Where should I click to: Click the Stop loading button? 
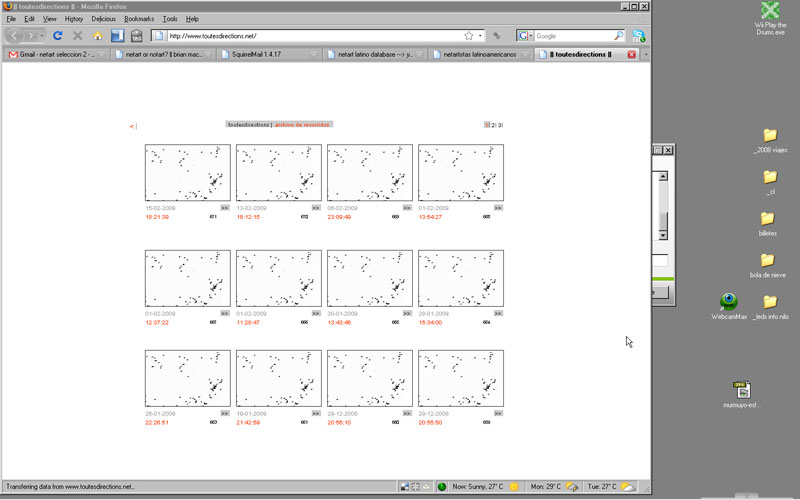click(77, 36)
